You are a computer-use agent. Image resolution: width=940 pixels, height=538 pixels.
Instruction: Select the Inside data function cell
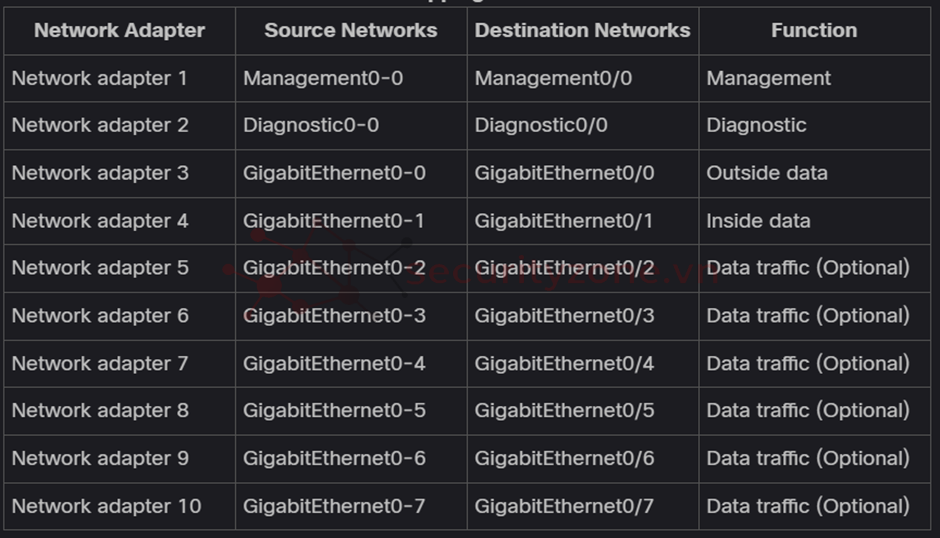(x=758, y=221)
